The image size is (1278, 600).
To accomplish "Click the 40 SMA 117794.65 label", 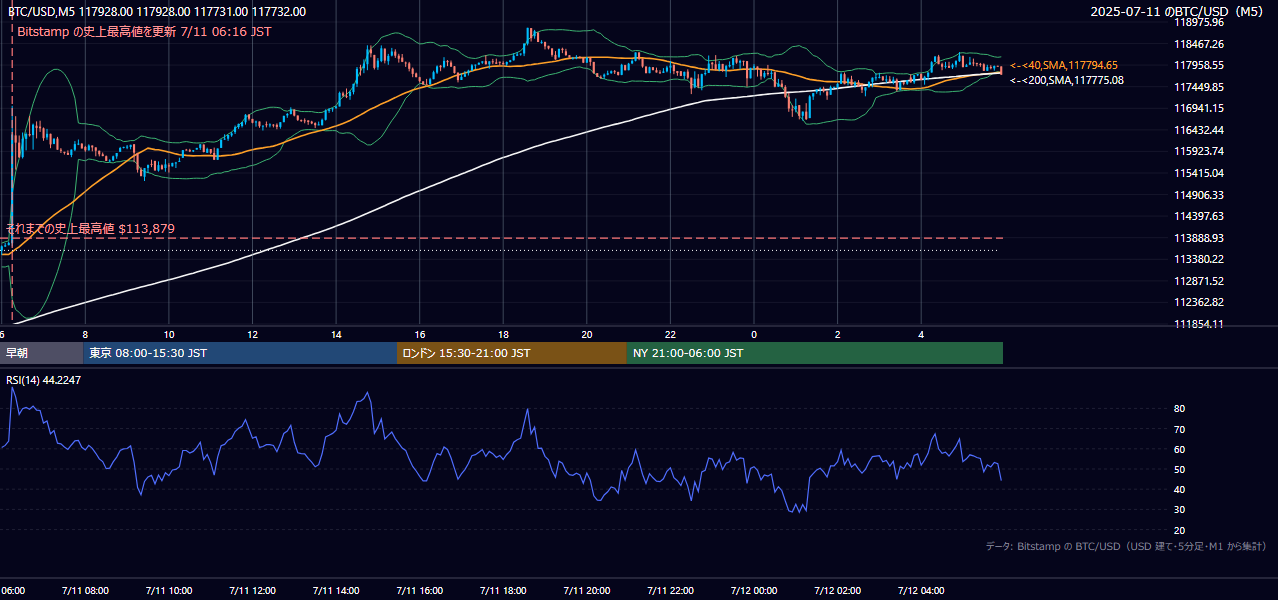I will click(x=1064, y=65).
